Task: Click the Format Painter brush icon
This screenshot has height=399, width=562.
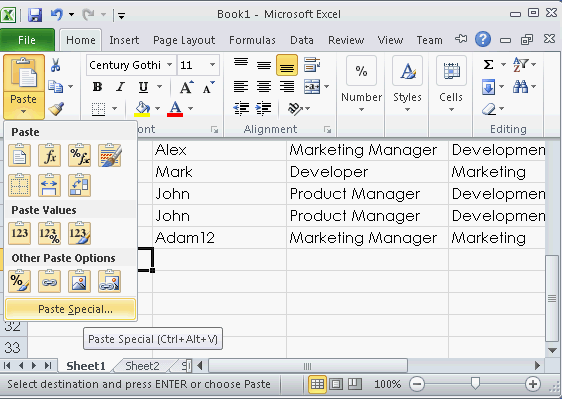Action: (x=56, y=109)
